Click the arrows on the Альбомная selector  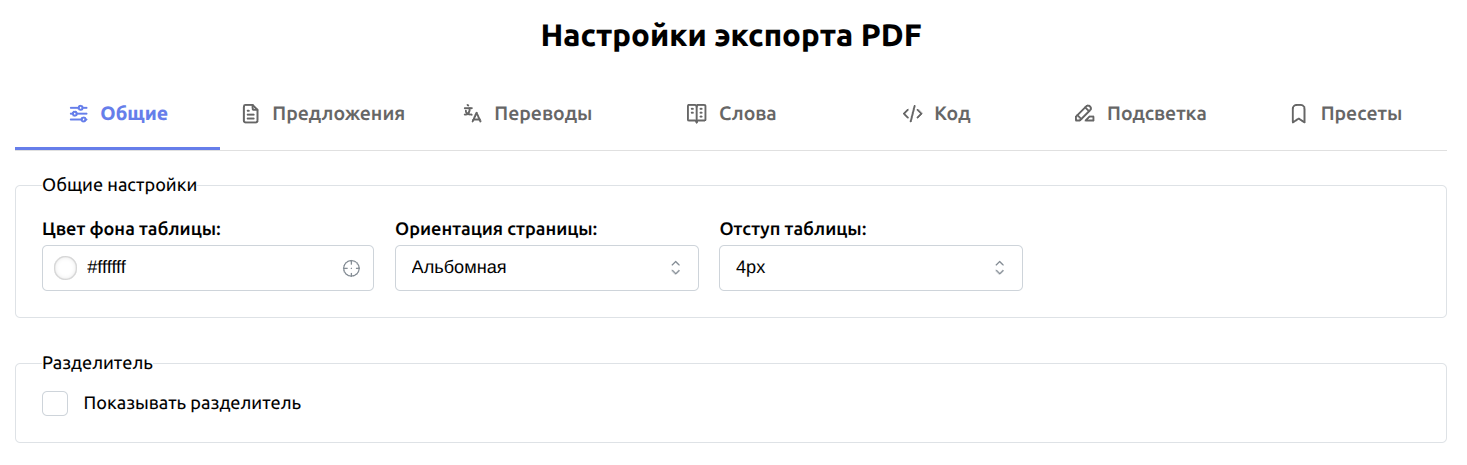tap(676, 268)
